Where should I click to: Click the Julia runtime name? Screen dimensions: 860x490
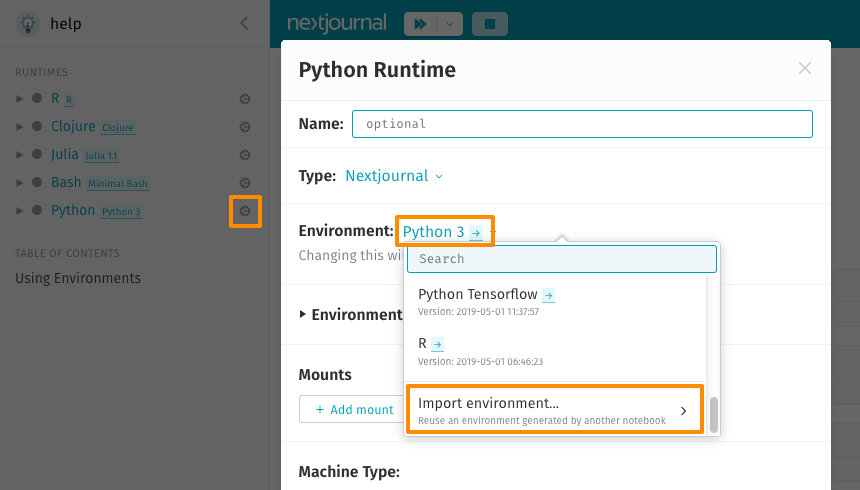click(65, 154)
